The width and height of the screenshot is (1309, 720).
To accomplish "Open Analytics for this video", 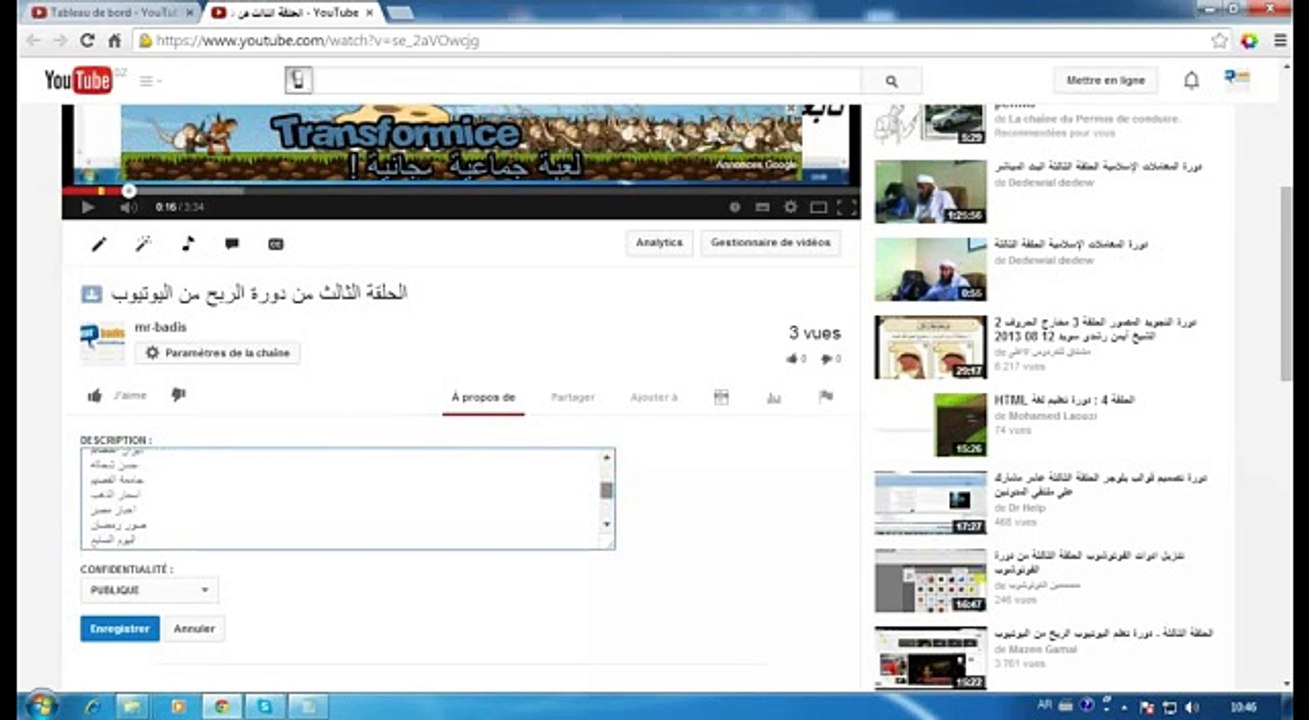I will [x=659, y=243].
